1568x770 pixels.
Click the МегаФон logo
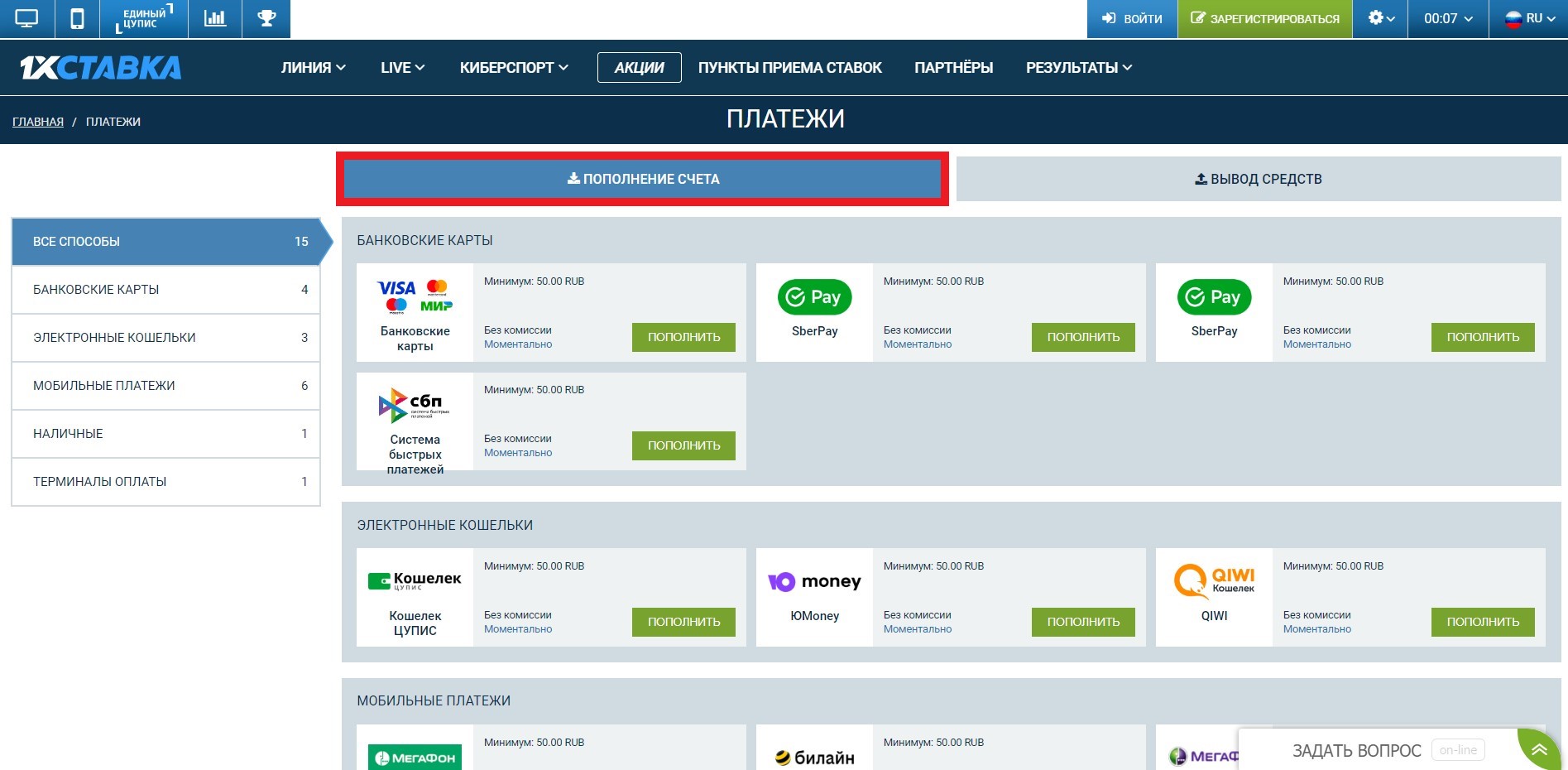pos(415,758)
